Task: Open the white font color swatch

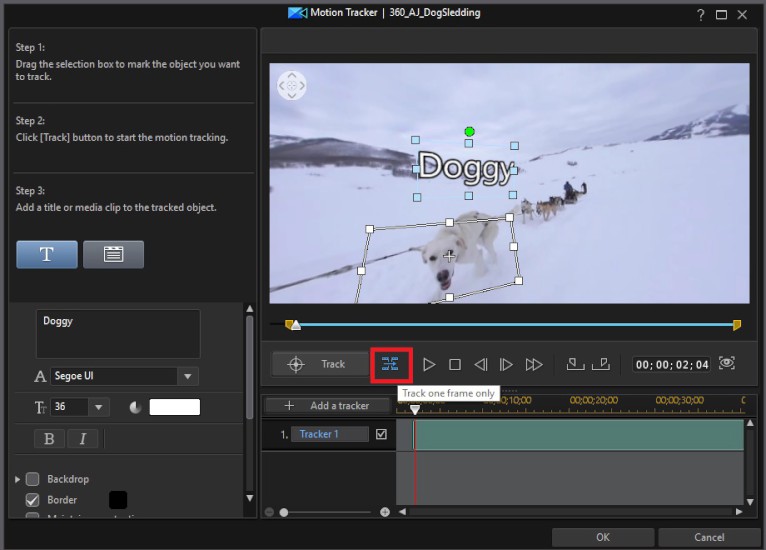Action: click(174, 407)
